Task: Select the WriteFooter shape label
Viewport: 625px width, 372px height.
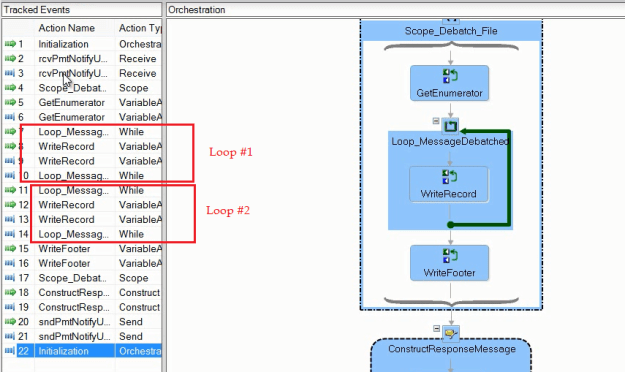Action: pos(450,273)
